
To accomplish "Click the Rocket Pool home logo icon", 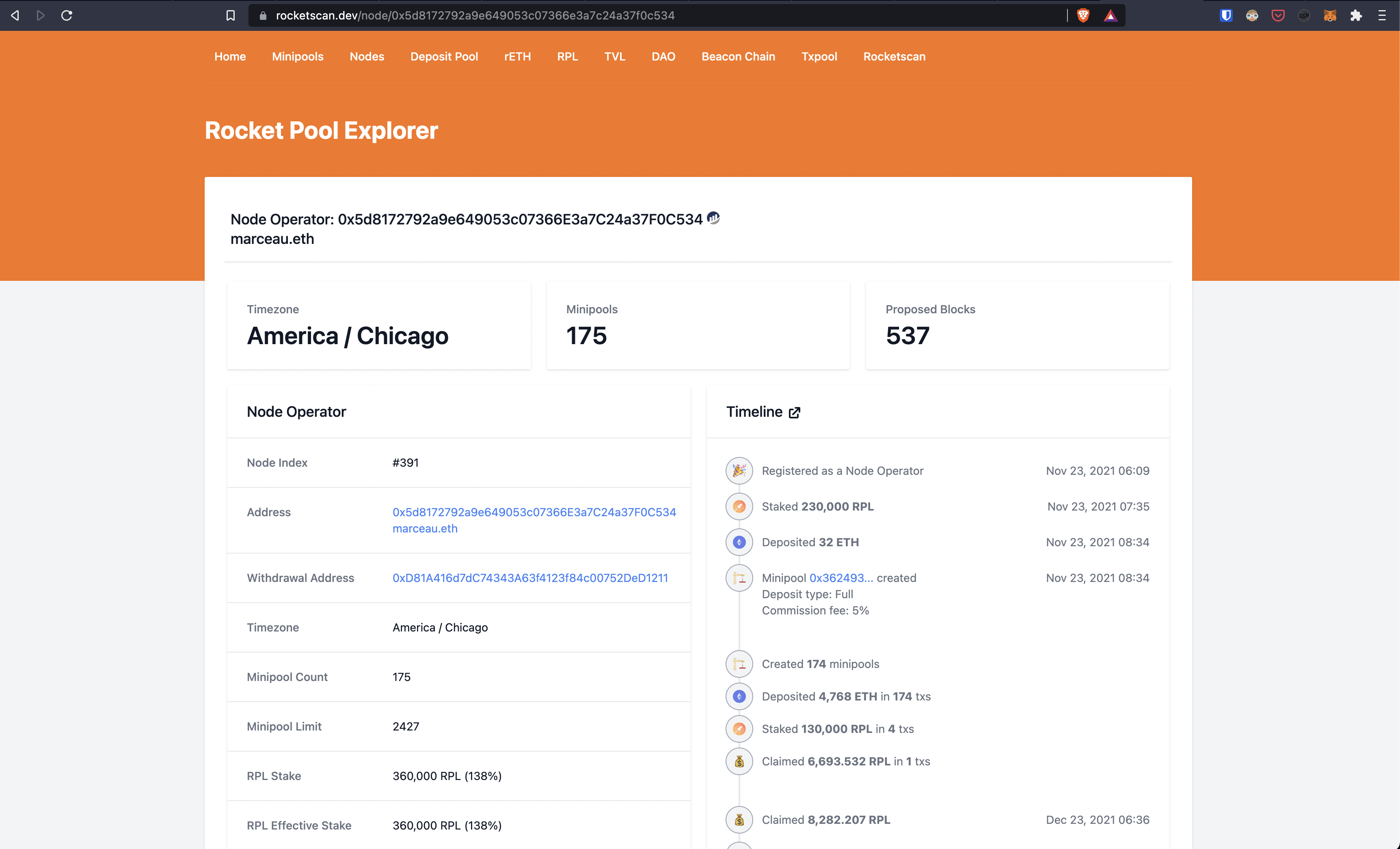I will click(x=230, y=56).
